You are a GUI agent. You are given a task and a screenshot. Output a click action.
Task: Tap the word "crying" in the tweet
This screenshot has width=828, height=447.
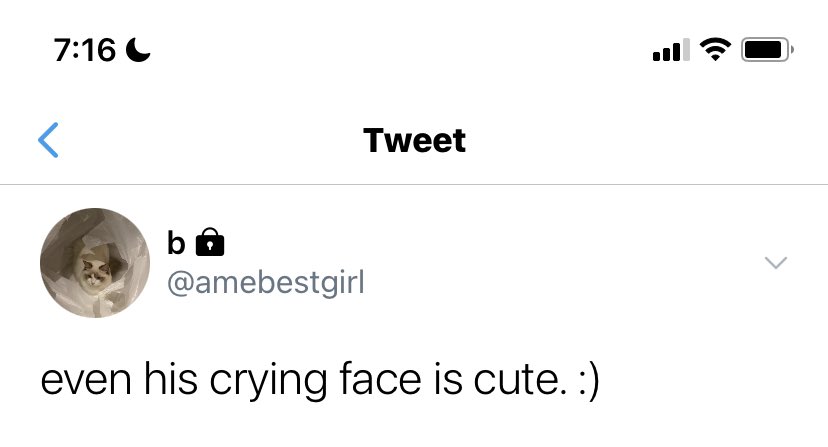[268, 380]
